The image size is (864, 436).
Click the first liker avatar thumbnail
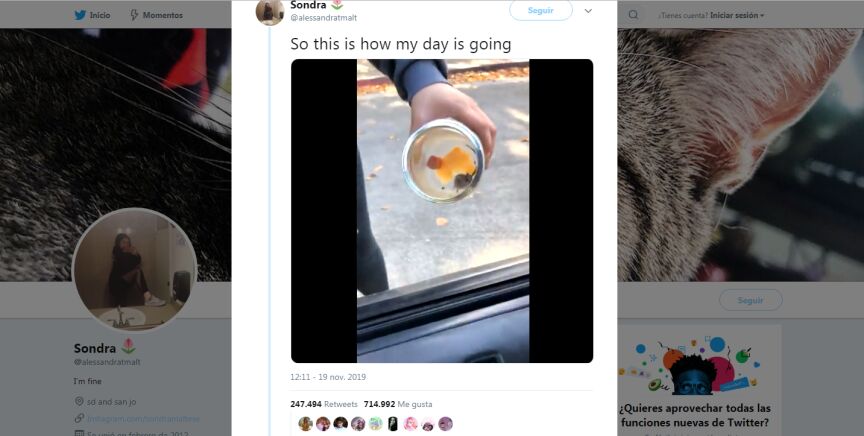click(306, 424)
